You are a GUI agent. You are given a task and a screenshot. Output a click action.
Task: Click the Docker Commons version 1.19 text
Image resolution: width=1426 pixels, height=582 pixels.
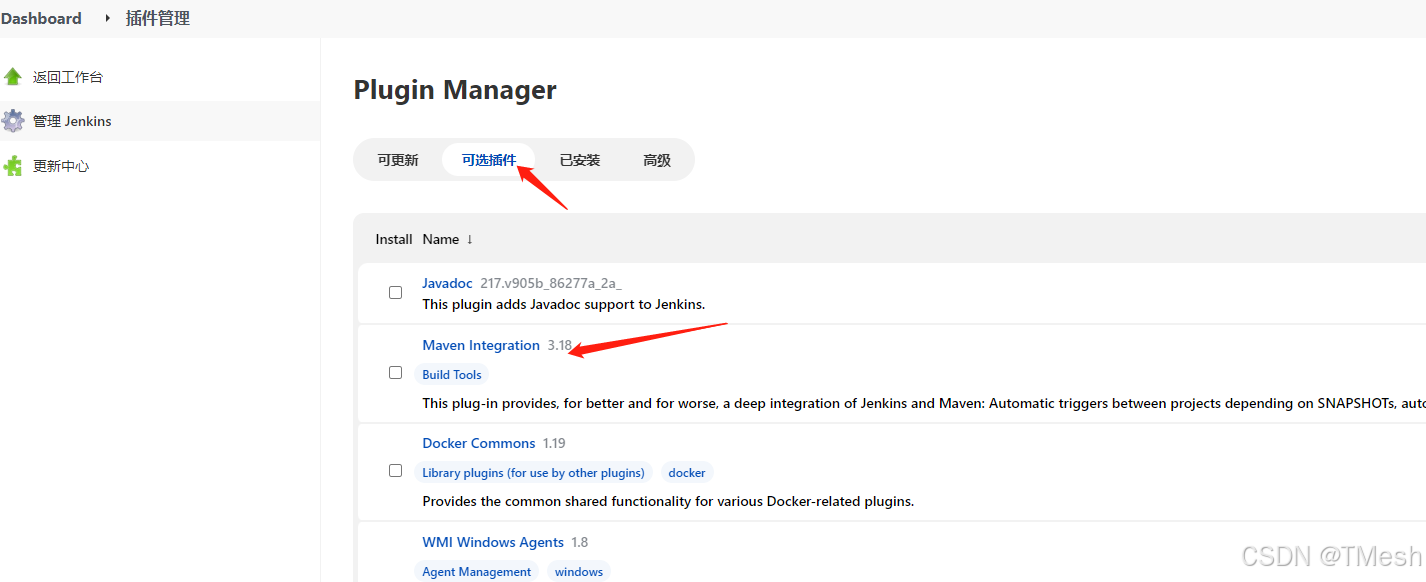click(x=554, y=443)
